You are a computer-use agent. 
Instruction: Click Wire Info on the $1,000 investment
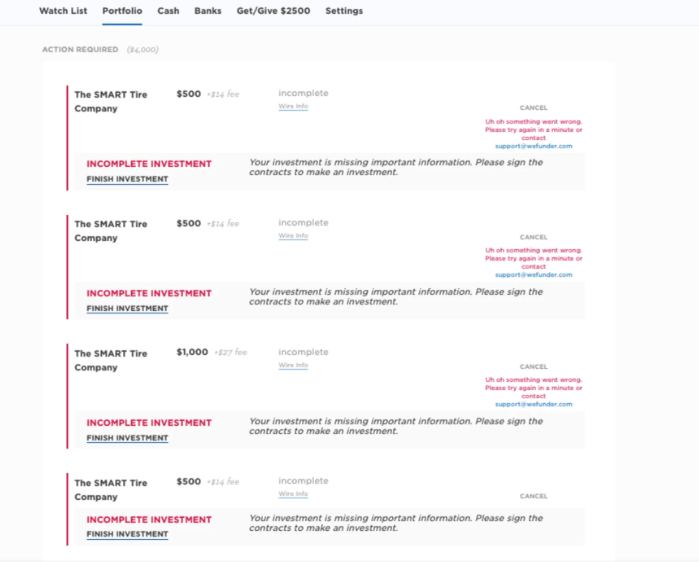click(x=293, y=365)
